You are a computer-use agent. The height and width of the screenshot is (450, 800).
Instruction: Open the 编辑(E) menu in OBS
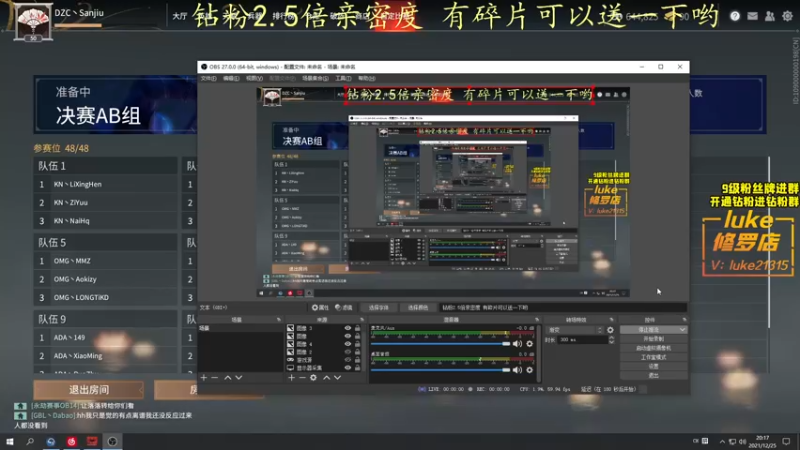231,79
